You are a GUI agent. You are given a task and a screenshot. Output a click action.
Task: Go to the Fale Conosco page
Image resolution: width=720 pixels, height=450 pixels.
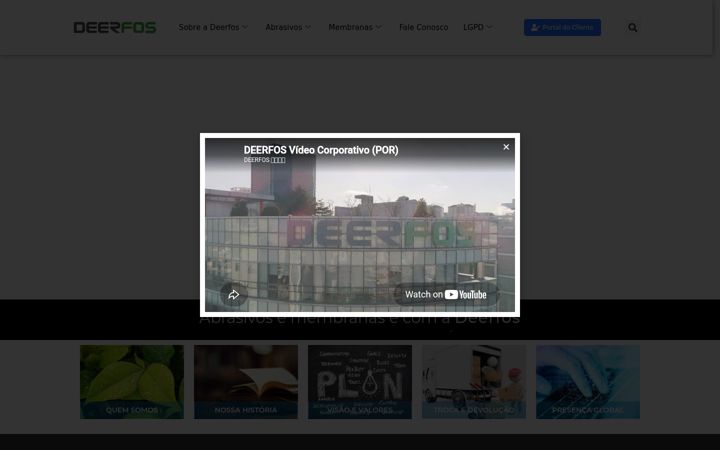click(423, 28)
